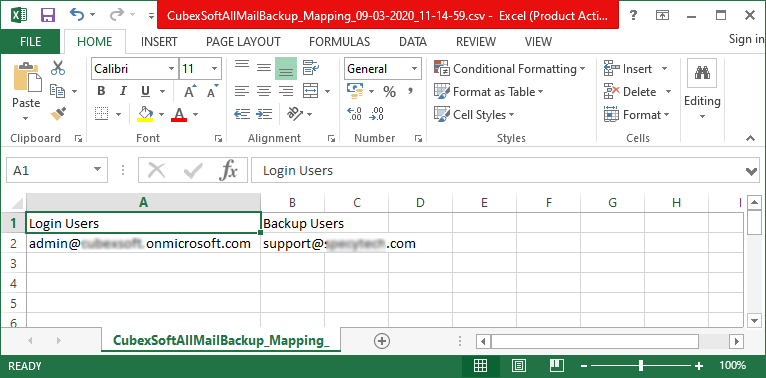
Task: Open the Name Box dropdown arrow
Action: (x=97, y=170)
